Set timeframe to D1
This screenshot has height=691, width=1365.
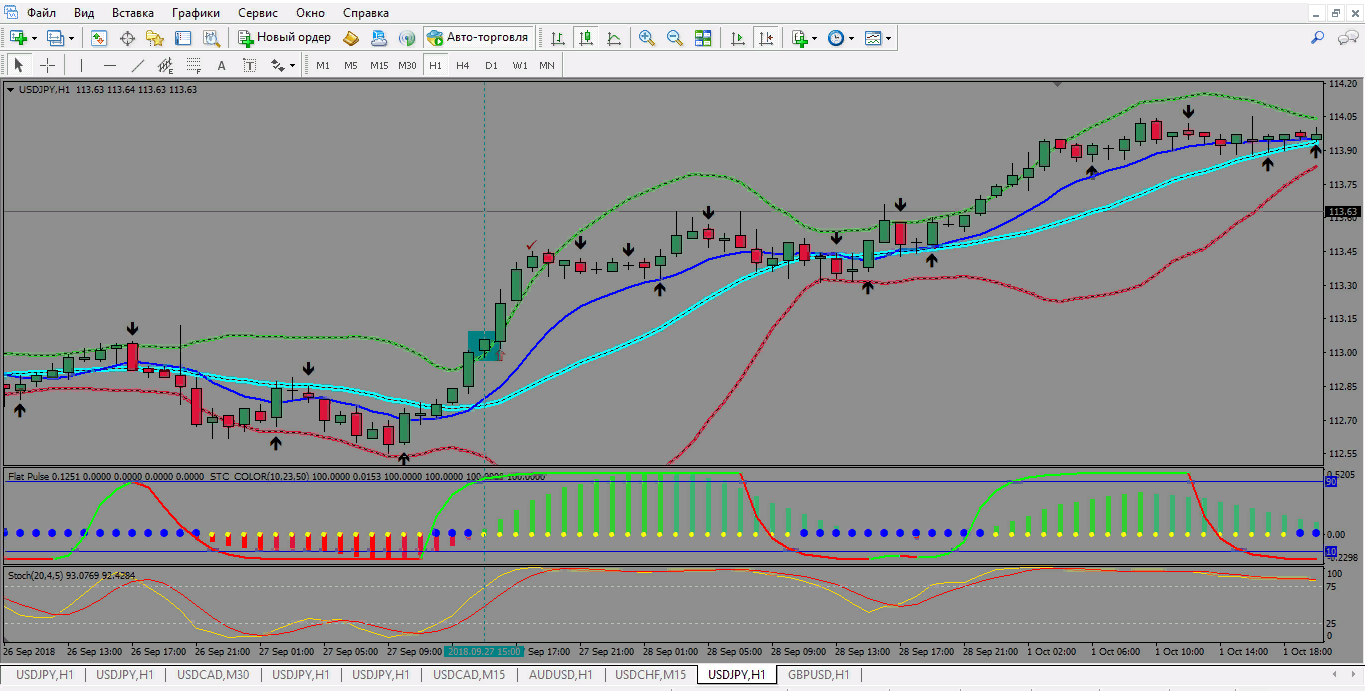(x=491, y=65)
